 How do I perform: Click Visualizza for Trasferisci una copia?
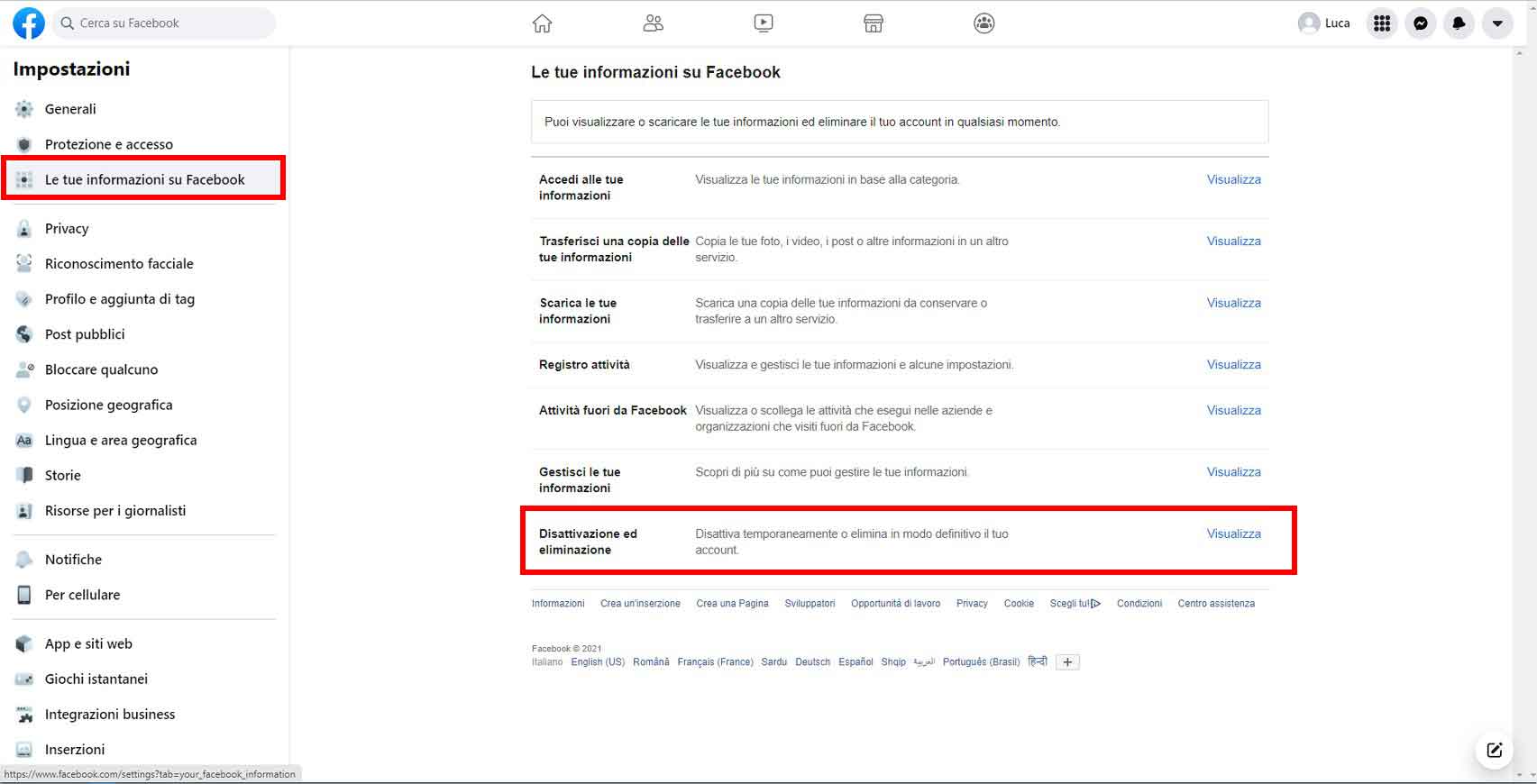coord(1233,241)
